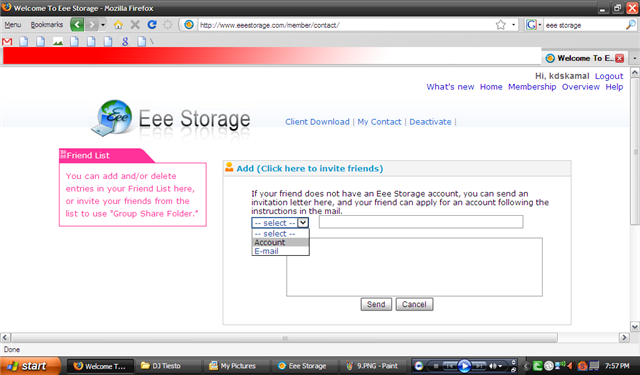
Task: Click the media player Next track button
Action: pyautogui.click(x=479, y=366)
